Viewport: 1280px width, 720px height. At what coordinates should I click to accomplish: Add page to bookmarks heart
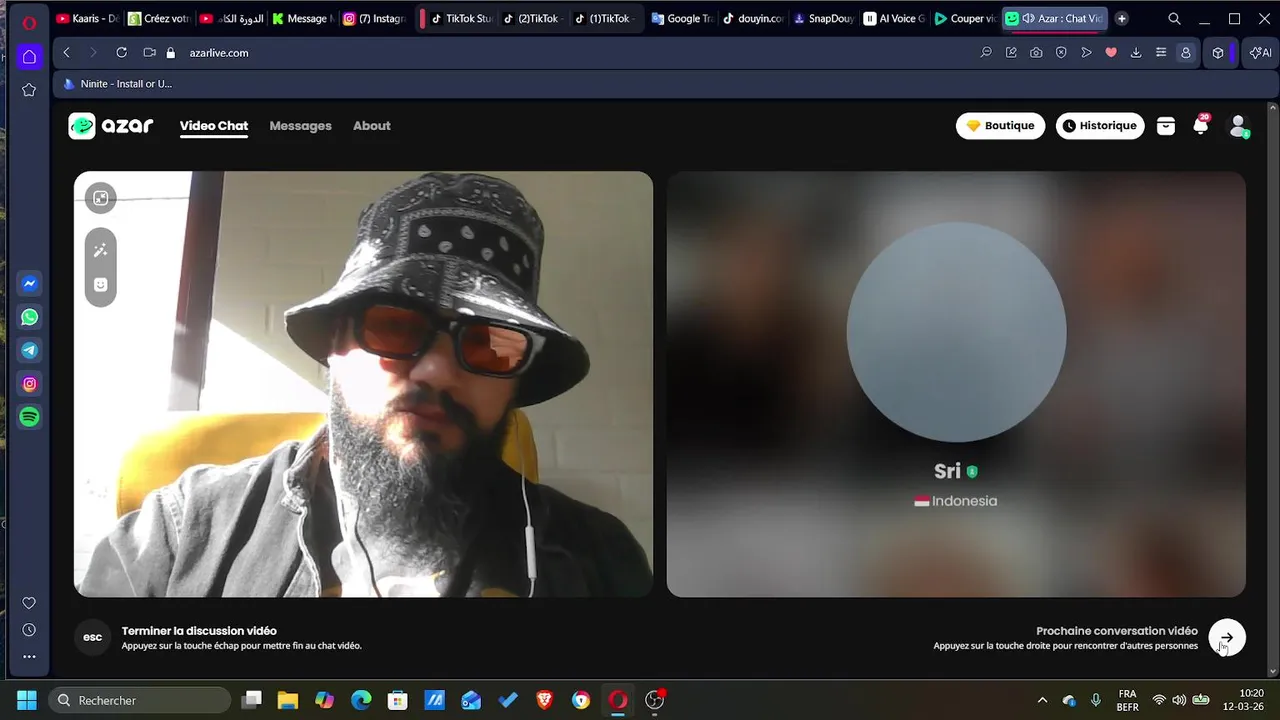click(1111, 53)
